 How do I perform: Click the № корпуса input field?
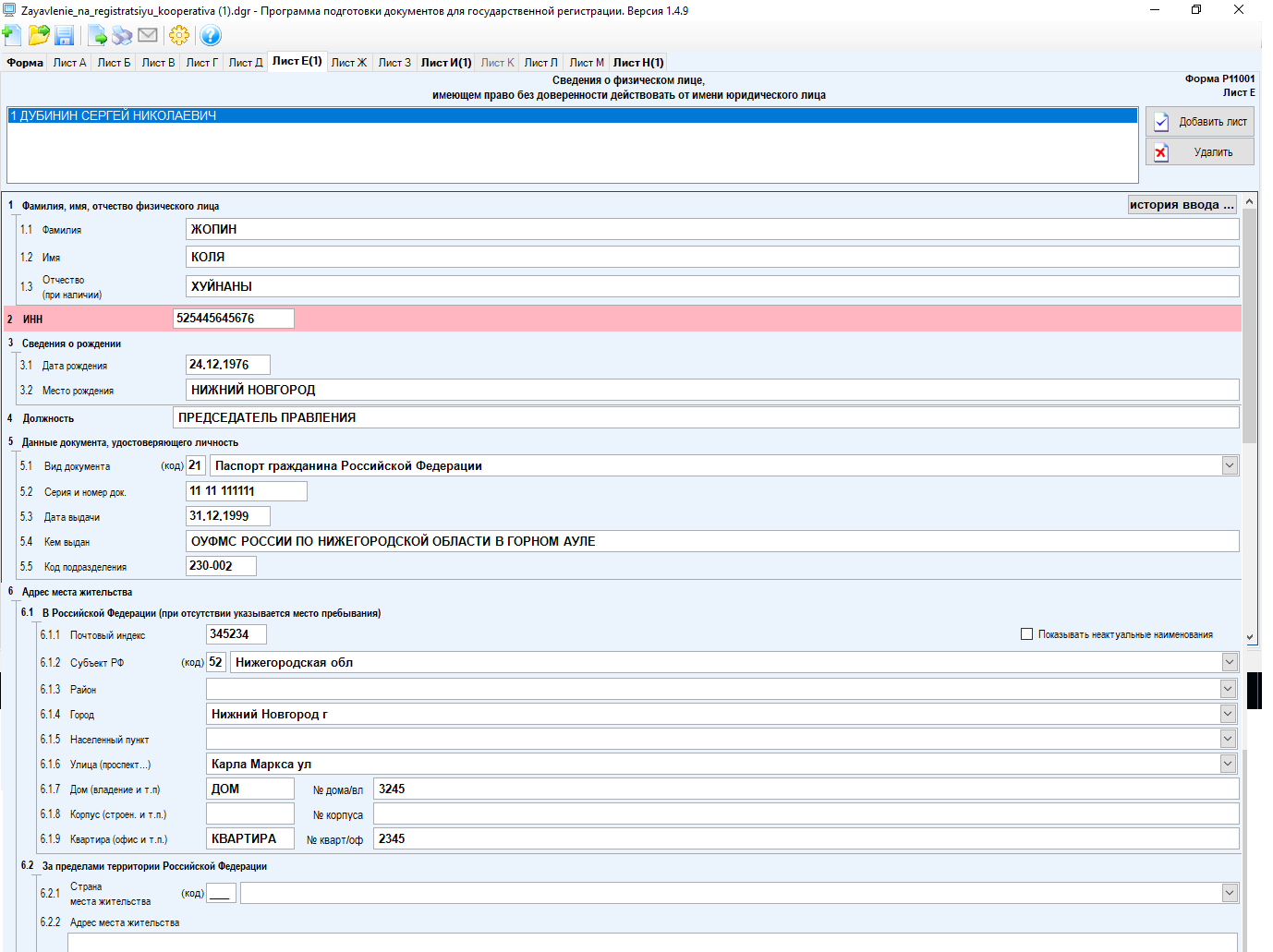pyautogui.click(x=806, y=813)
